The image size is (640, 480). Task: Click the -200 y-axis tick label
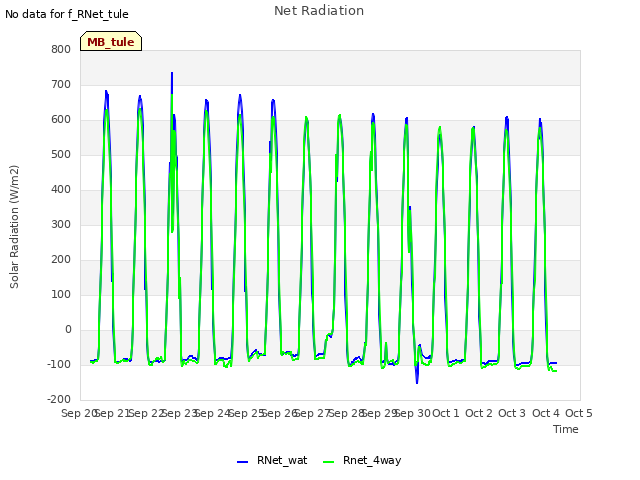pos(59,399)
